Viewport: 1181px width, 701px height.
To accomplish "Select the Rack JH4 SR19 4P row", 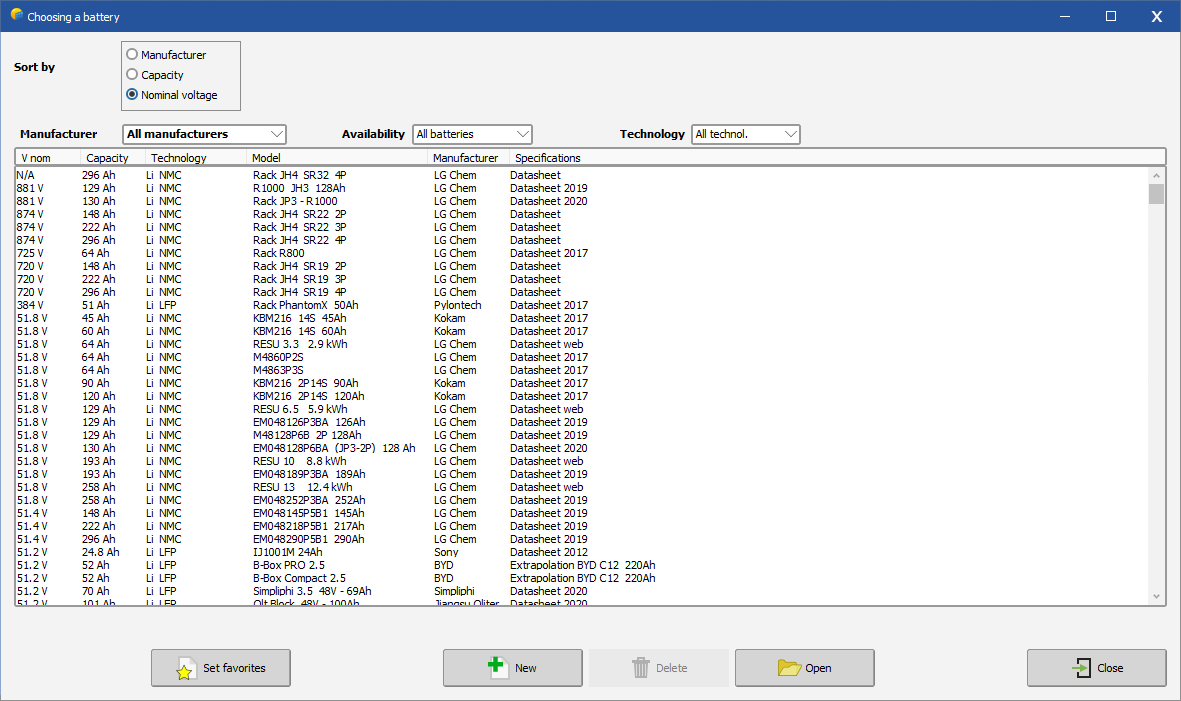I will click(581, 292).
